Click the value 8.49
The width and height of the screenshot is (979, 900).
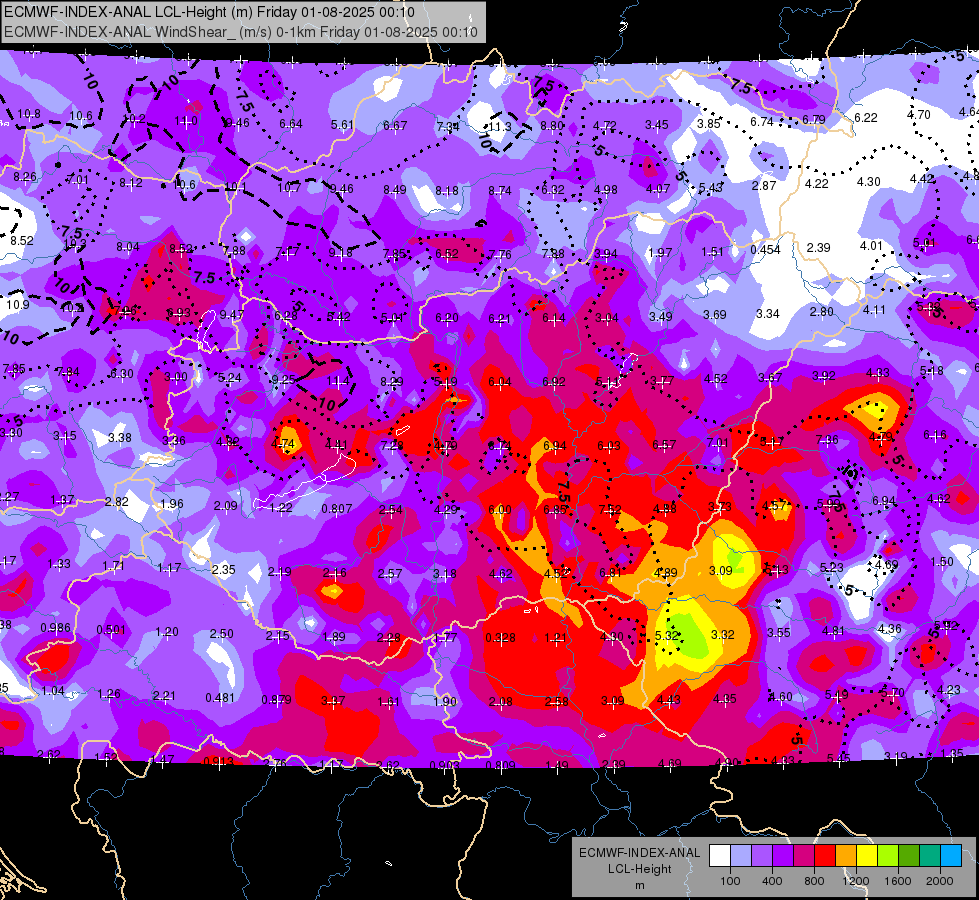[x=395, y=189]
